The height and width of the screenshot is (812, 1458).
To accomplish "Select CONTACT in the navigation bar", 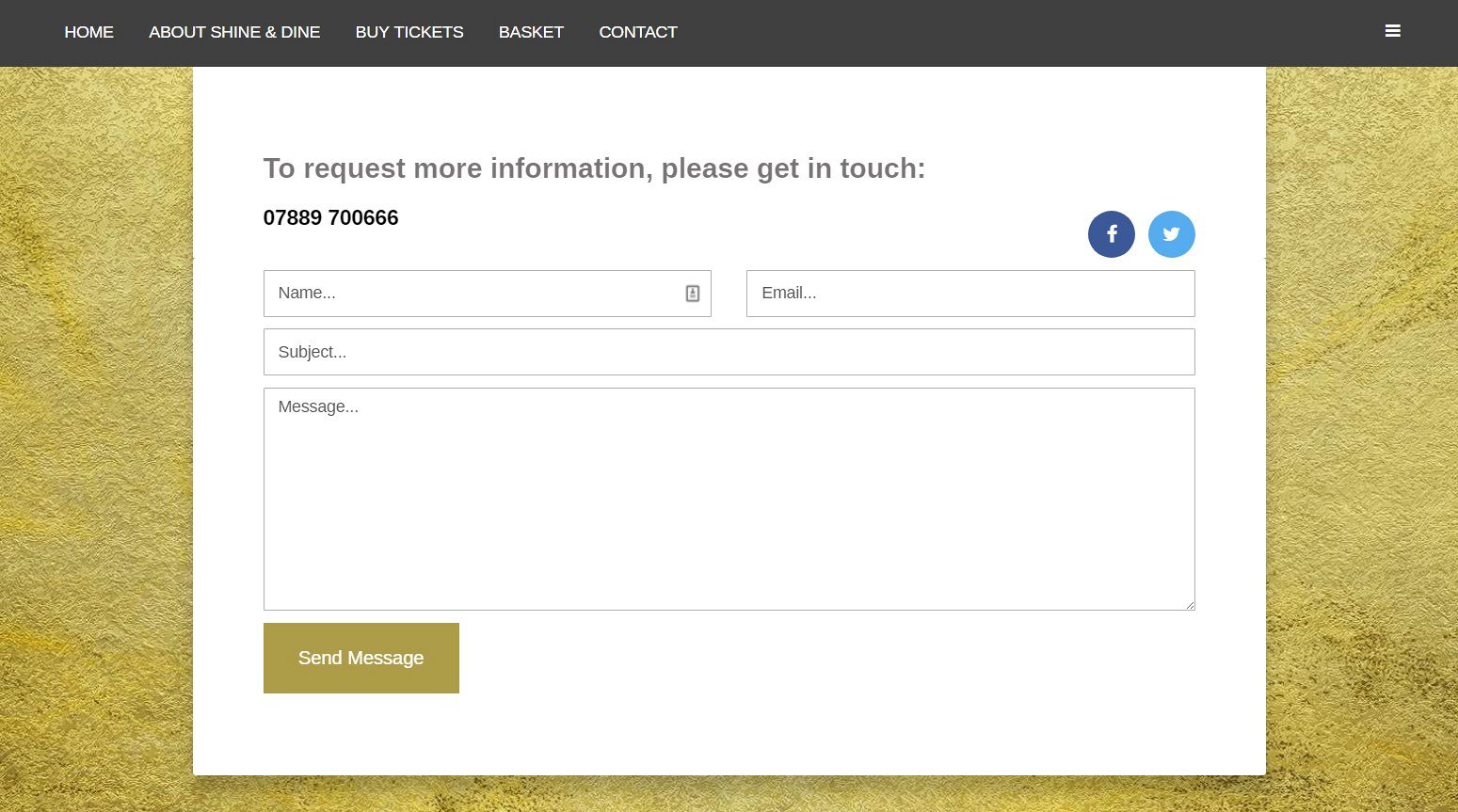I will pyautogui.click(x=637, y=32).
